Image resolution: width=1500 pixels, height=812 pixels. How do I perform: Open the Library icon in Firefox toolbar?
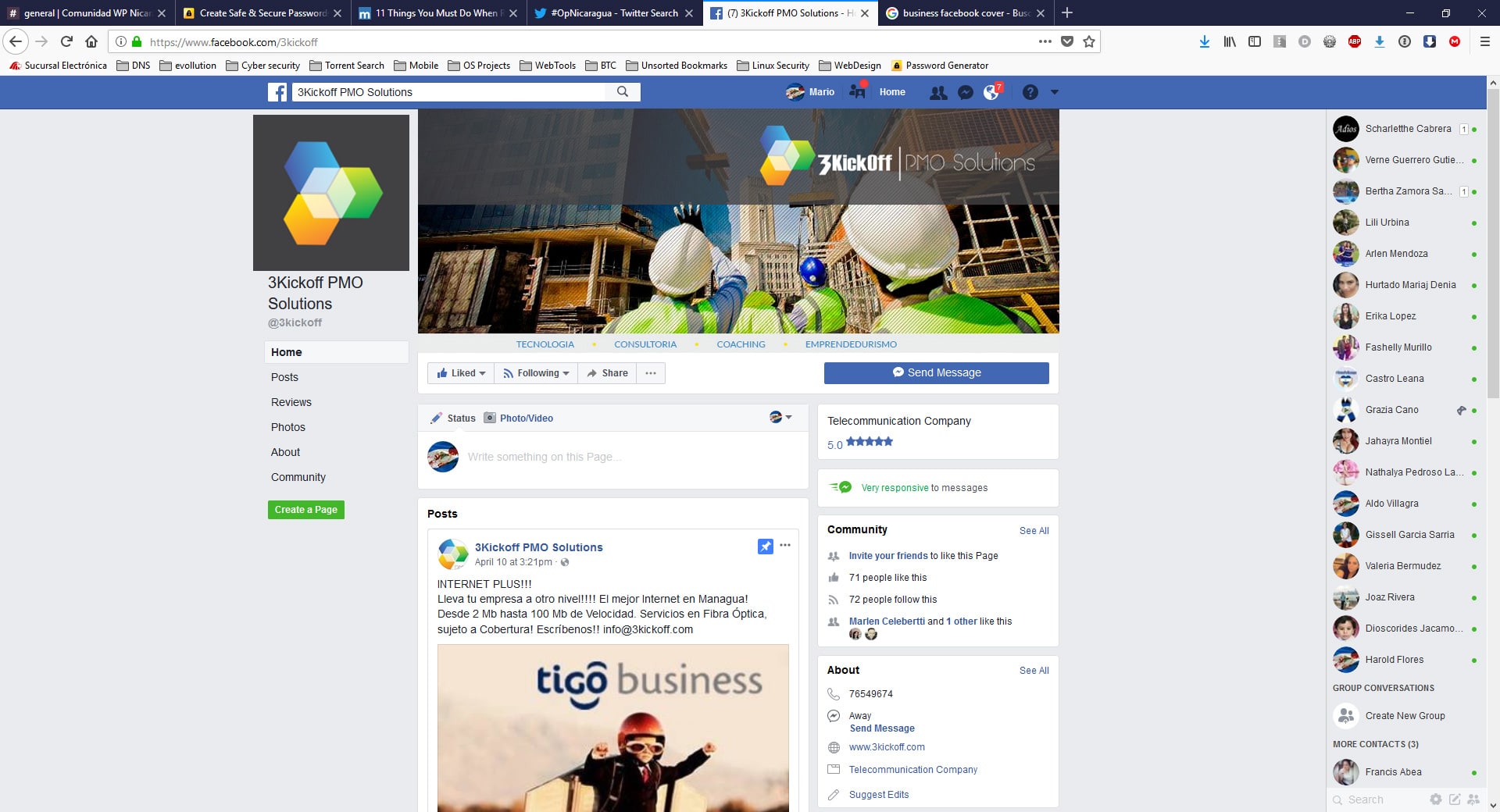click(x=1230, y=41)
